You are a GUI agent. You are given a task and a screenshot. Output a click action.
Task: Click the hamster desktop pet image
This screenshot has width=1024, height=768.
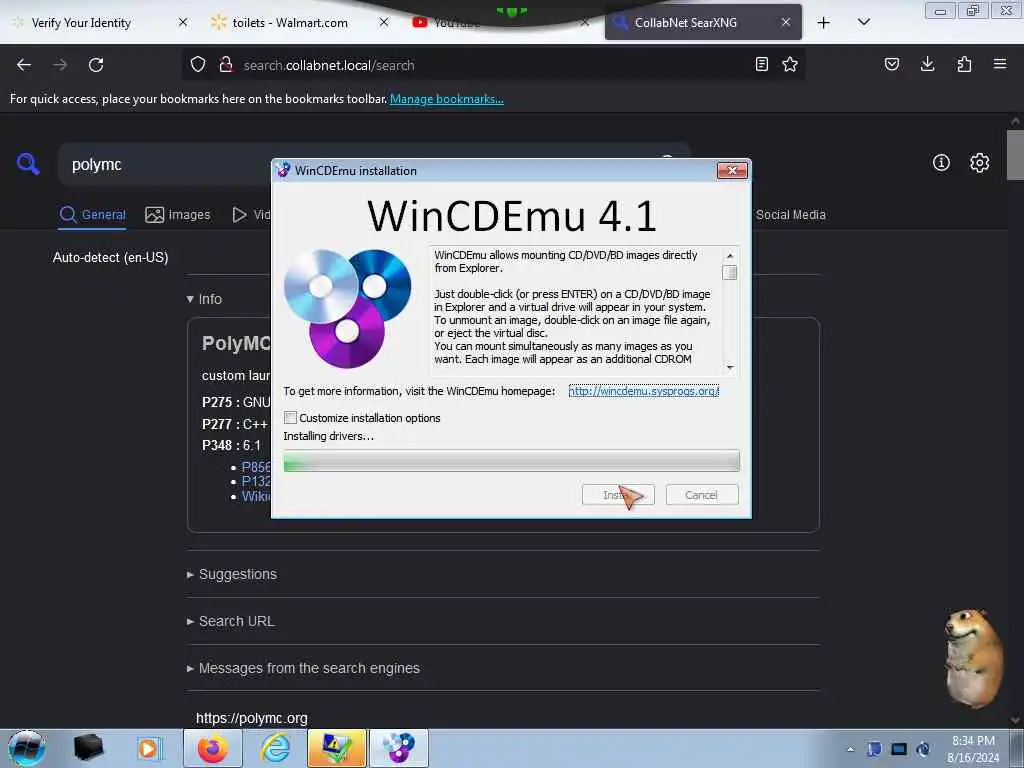click(974, 658)
